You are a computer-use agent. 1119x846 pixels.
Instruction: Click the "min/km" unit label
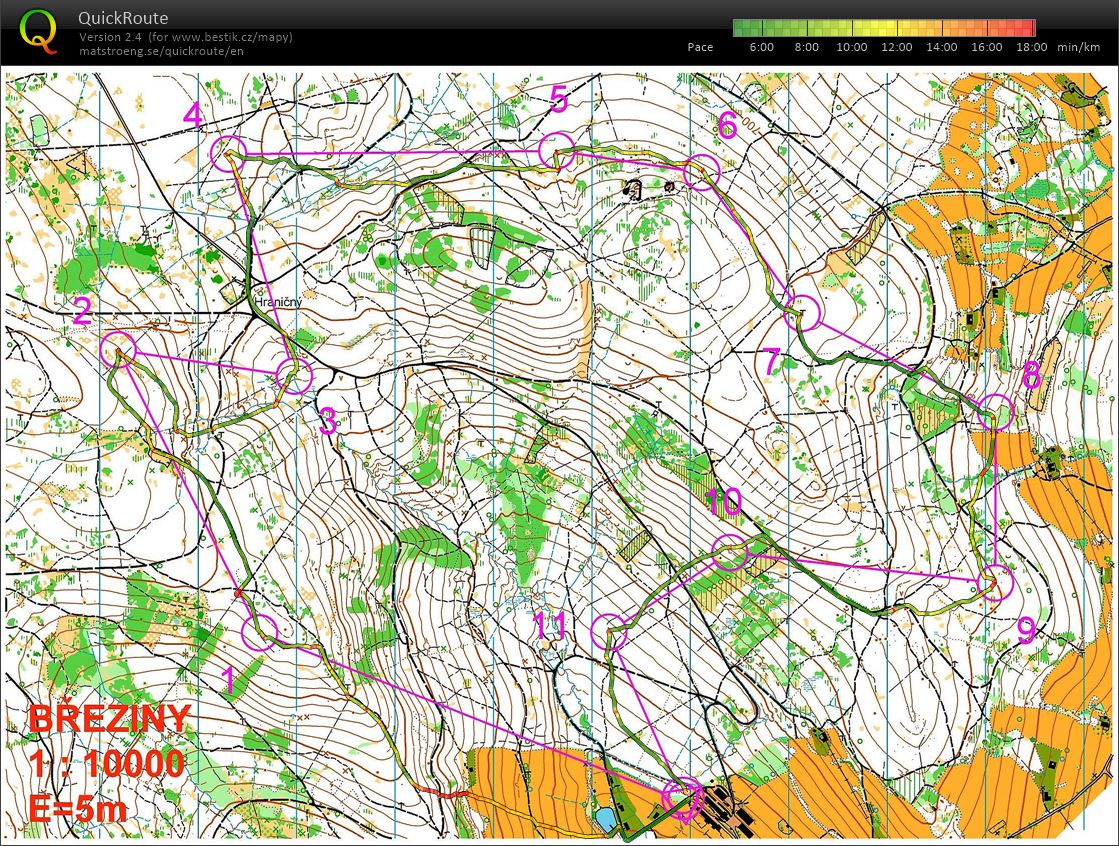1079,47
